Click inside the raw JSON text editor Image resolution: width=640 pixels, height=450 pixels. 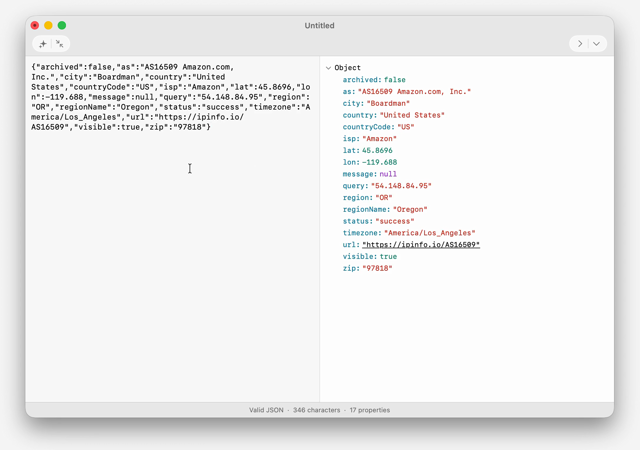172,229
